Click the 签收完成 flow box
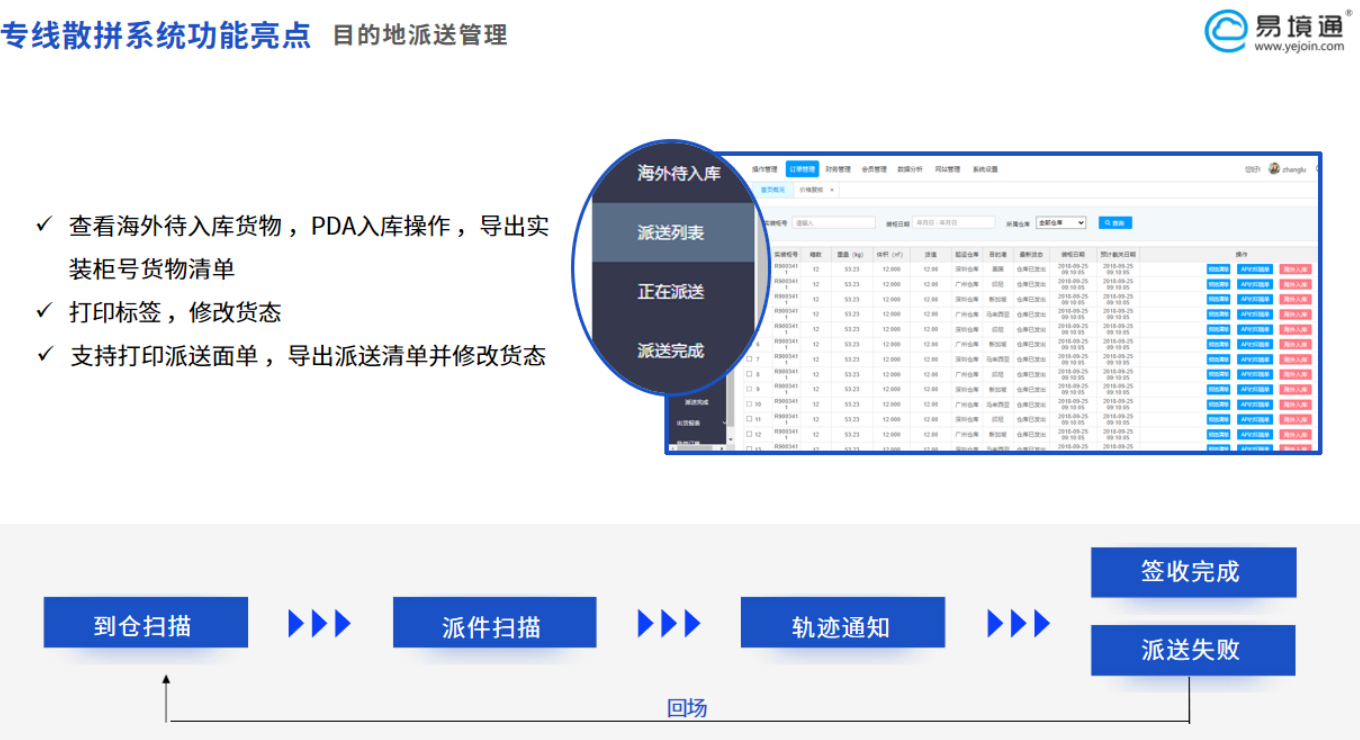1360x740 pixels. 1193,572
